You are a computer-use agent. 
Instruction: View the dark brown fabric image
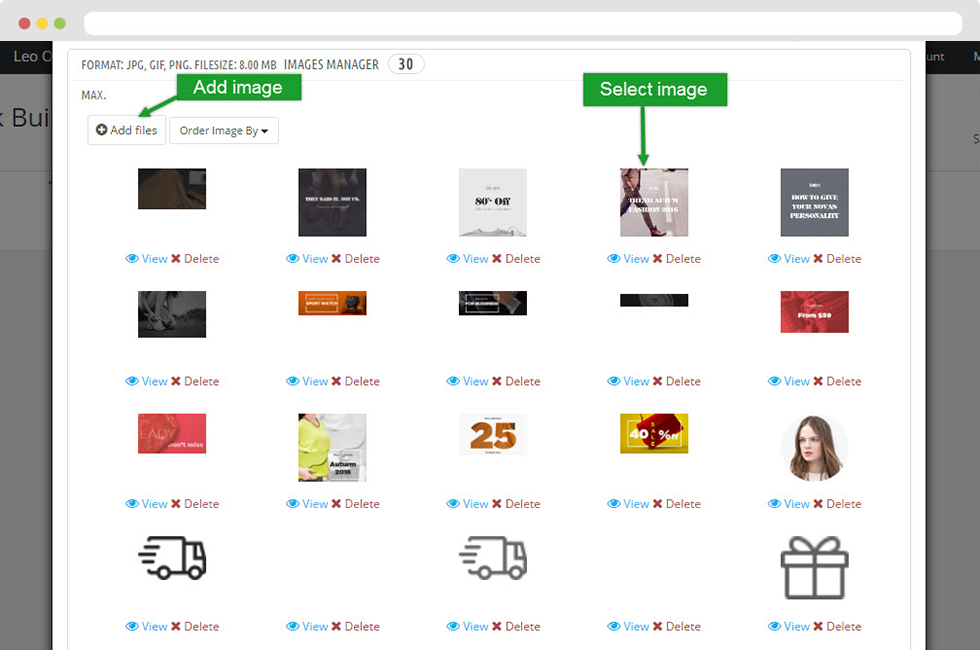click(146, 259)
